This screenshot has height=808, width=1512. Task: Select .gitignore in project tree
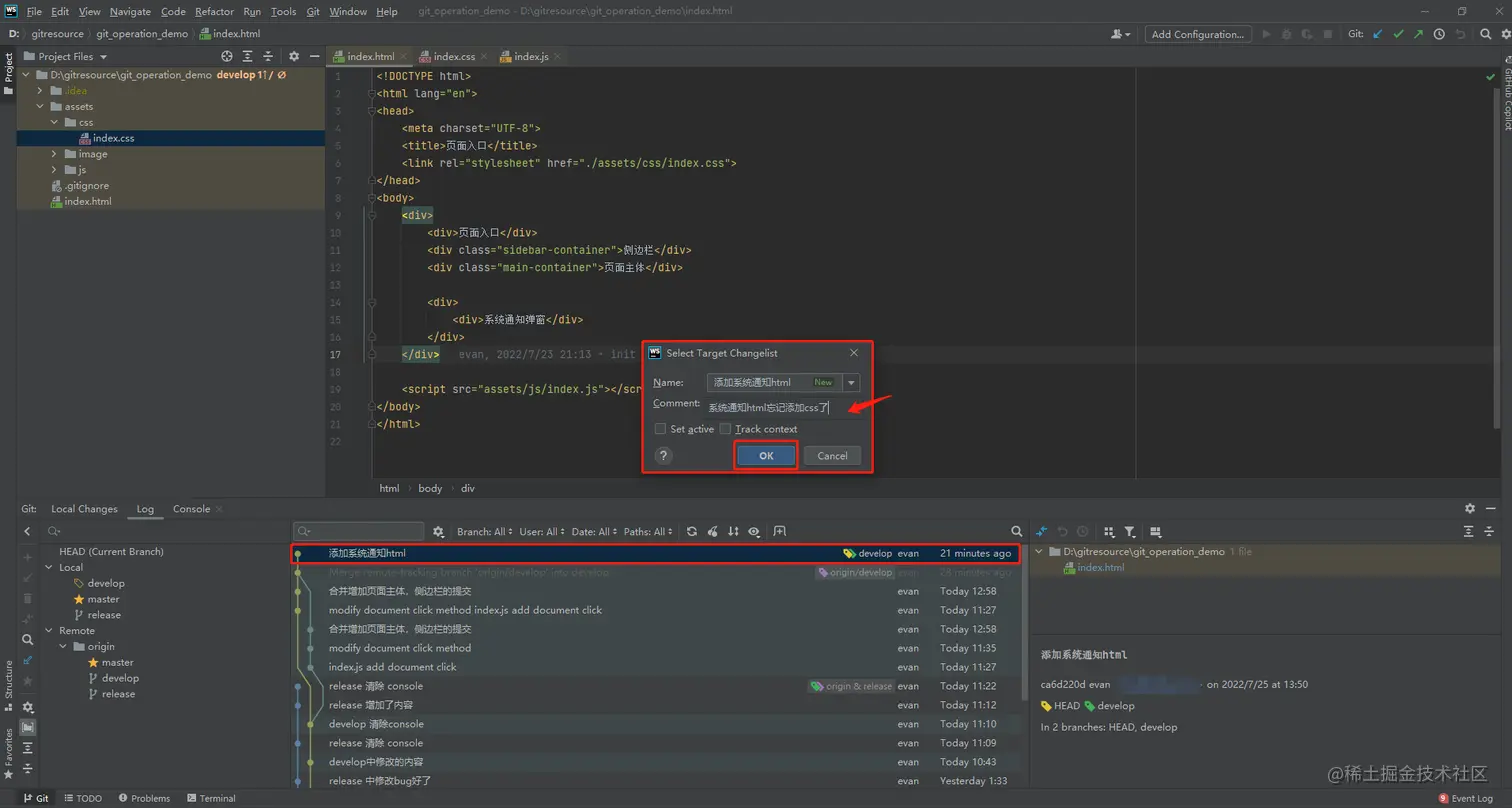point(85,186)
